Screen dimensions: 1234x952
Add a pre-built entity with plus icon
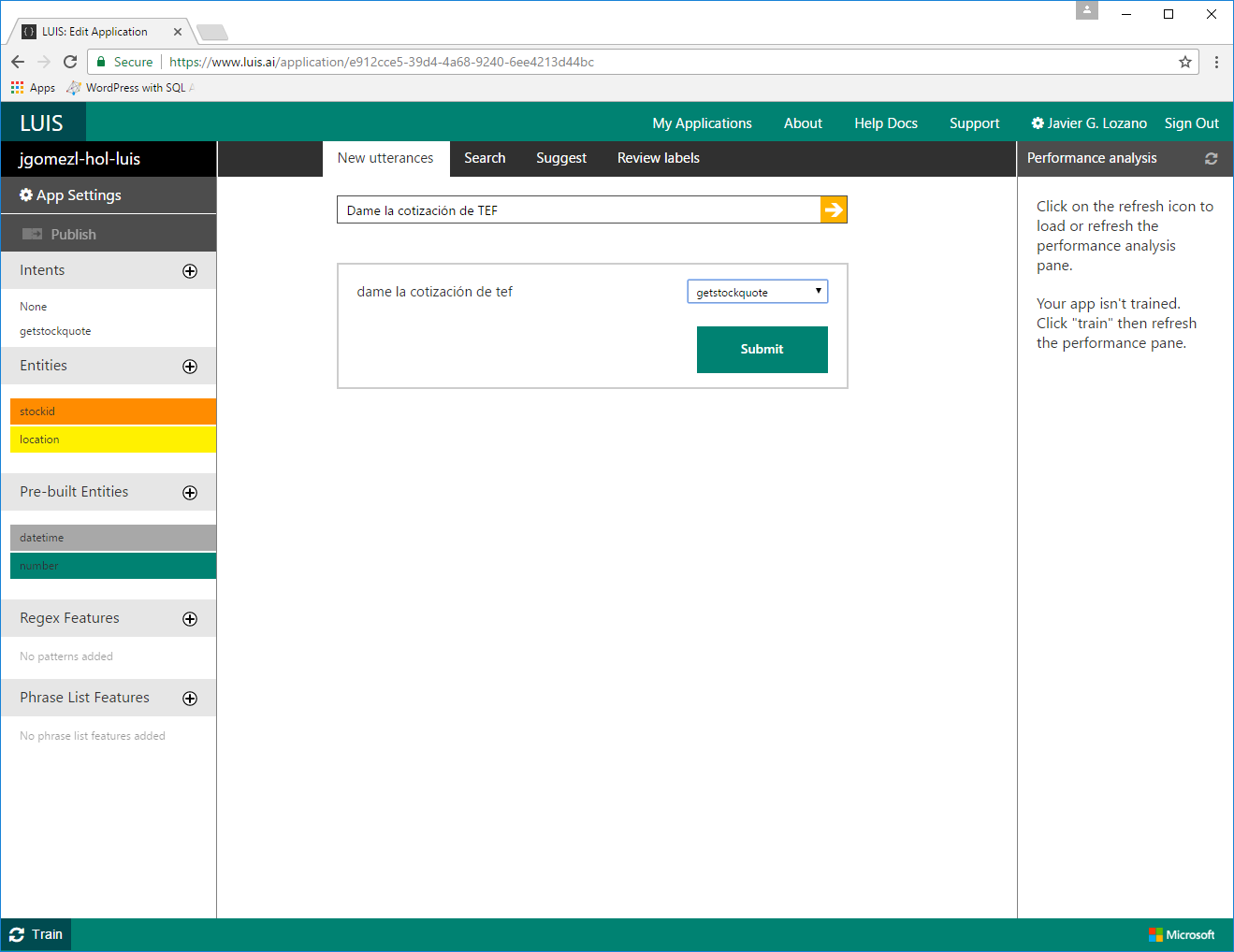pos(190,493)
